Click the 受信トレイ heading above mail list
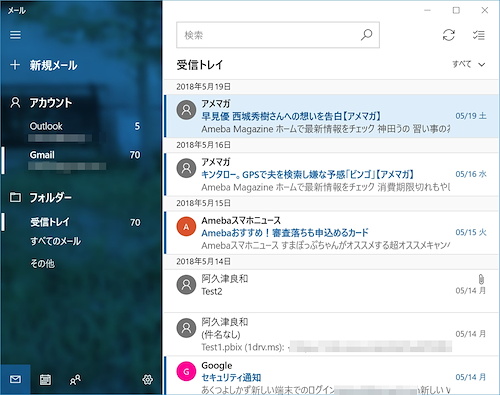Viewport: 500px width, 395px height. point(200,65)
